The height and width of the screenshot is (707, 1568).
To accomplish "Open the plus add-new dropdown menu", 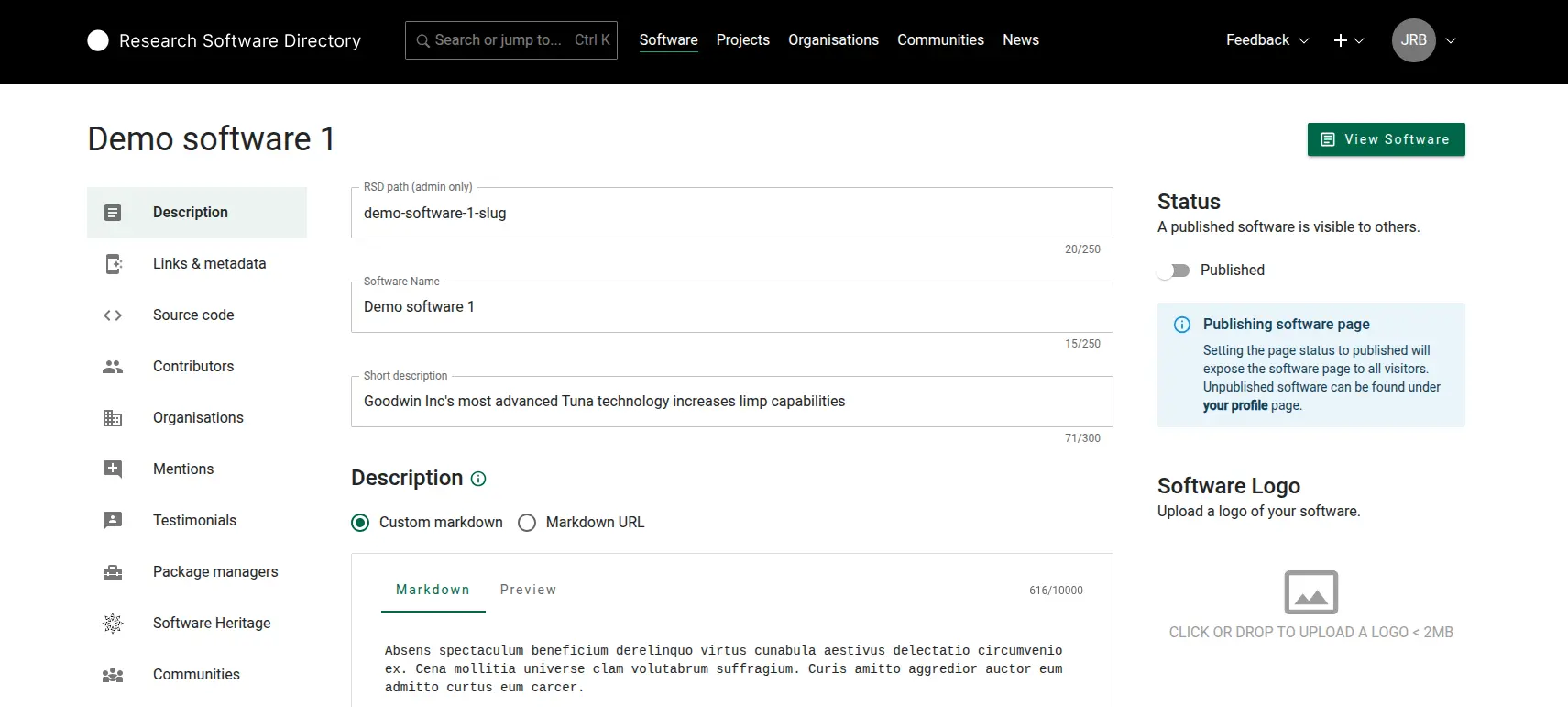I will tap(1348, 40).
